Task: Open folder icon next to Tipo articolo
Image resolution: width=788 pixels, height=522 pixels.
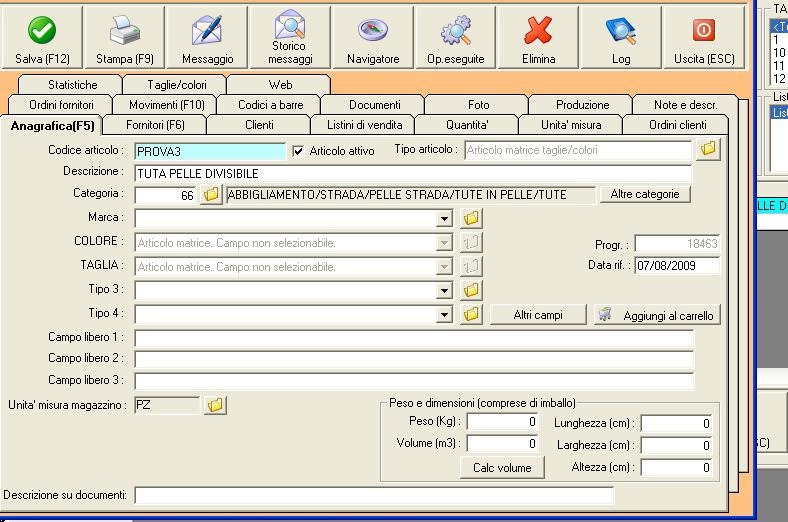Action: tap(708, 149)
